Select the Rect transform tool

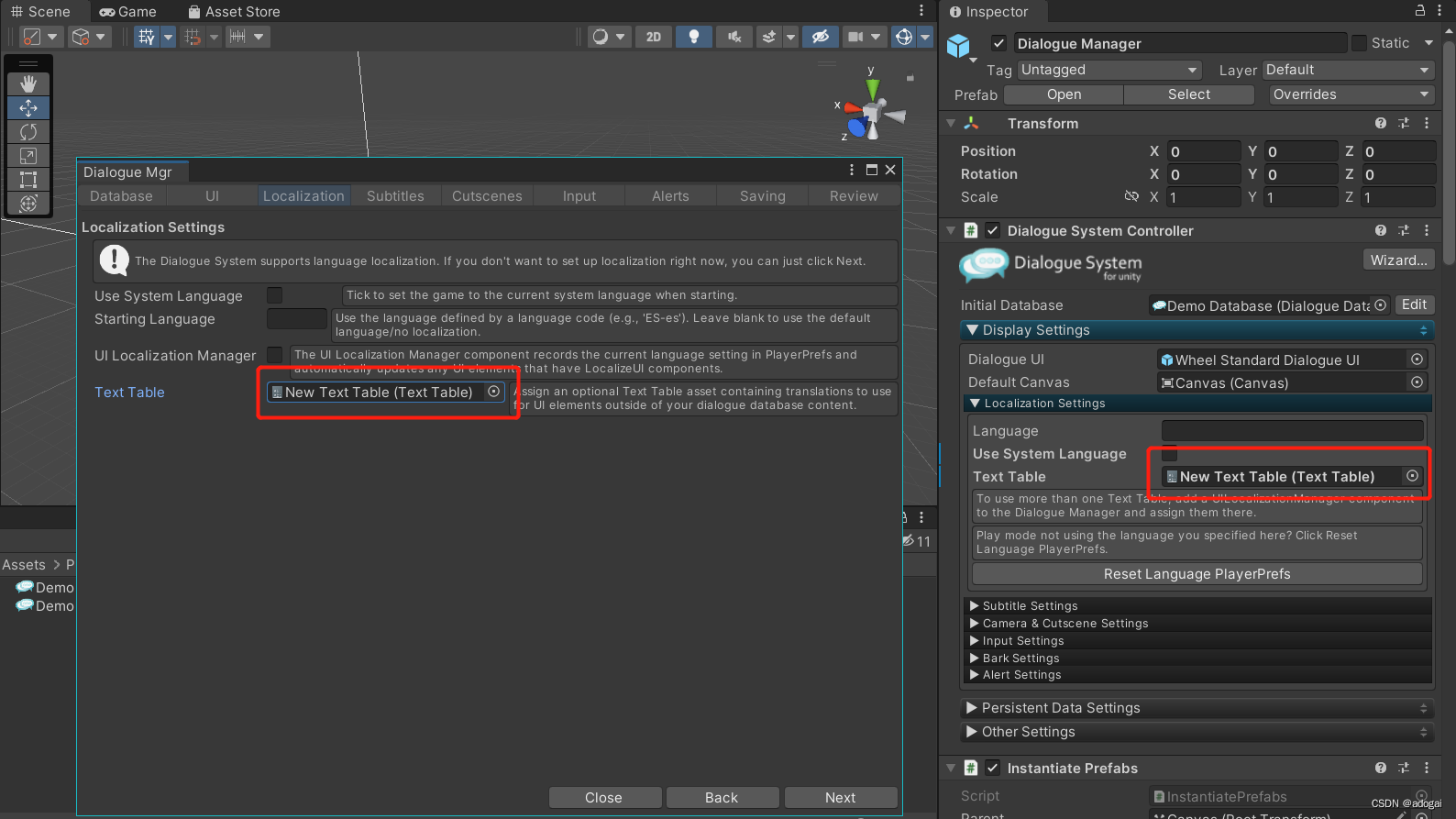(28, 179)
